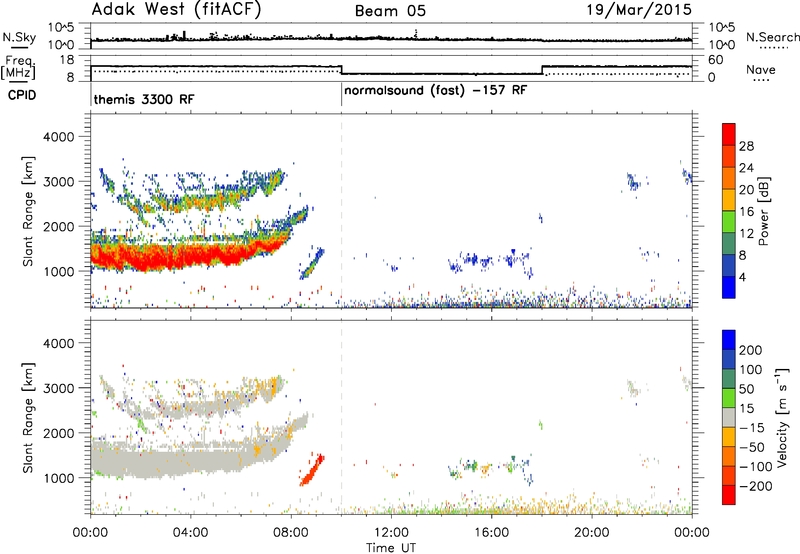Click the gray -15 to 15 velocity swatch
800x554 pixels.
(729, 418)
